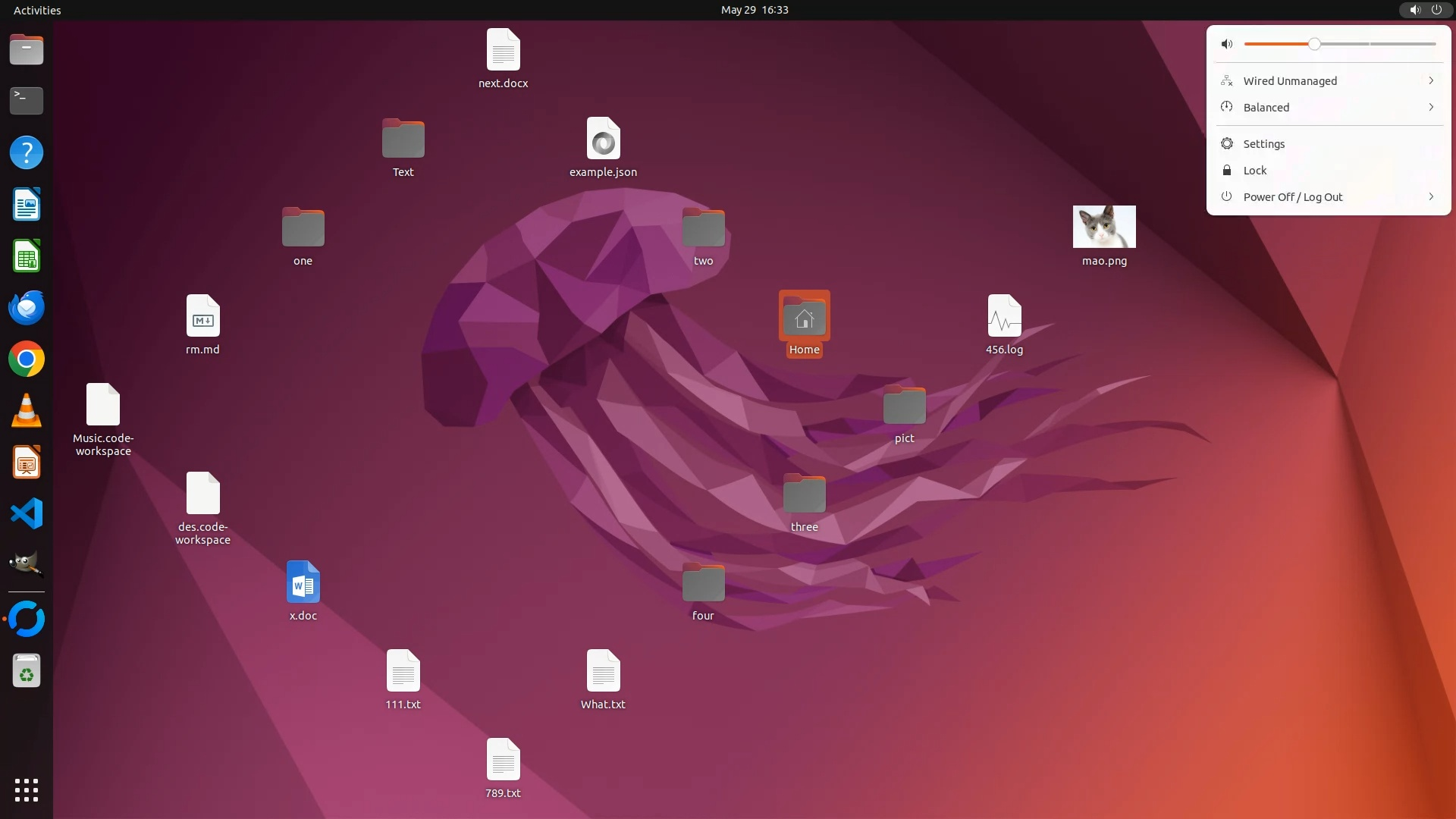Mute sound via the speaker icon in the menu
This screenshot has width=1456, height=819.
tap(1227, 44)
